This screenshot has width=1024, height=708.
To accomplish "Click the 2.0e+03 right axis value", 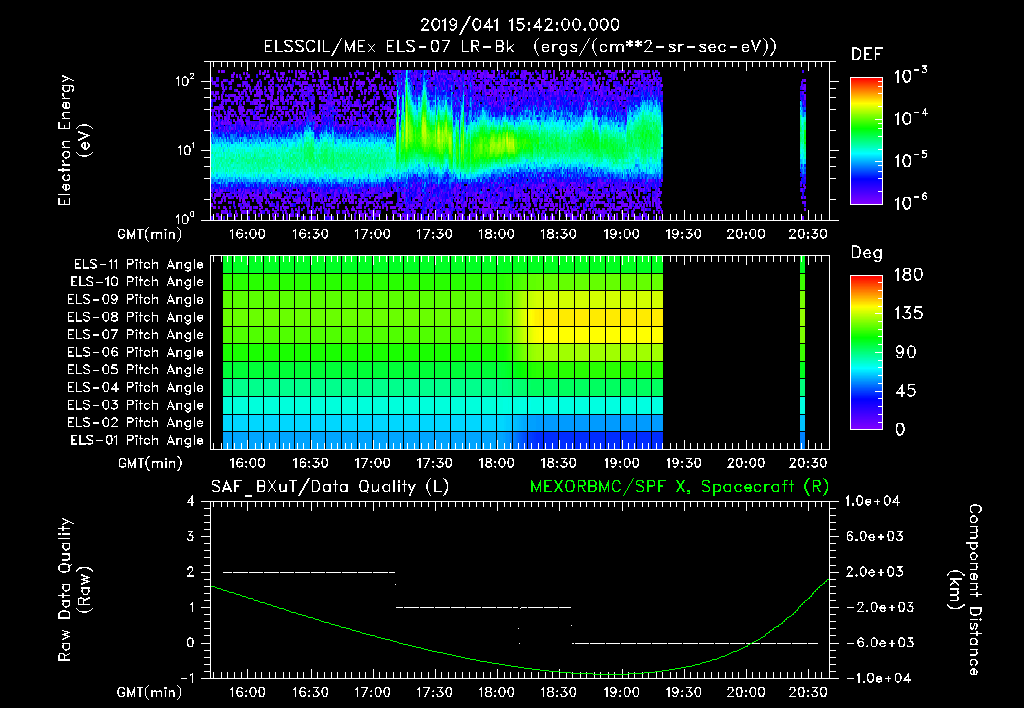I will click(875, 572).
